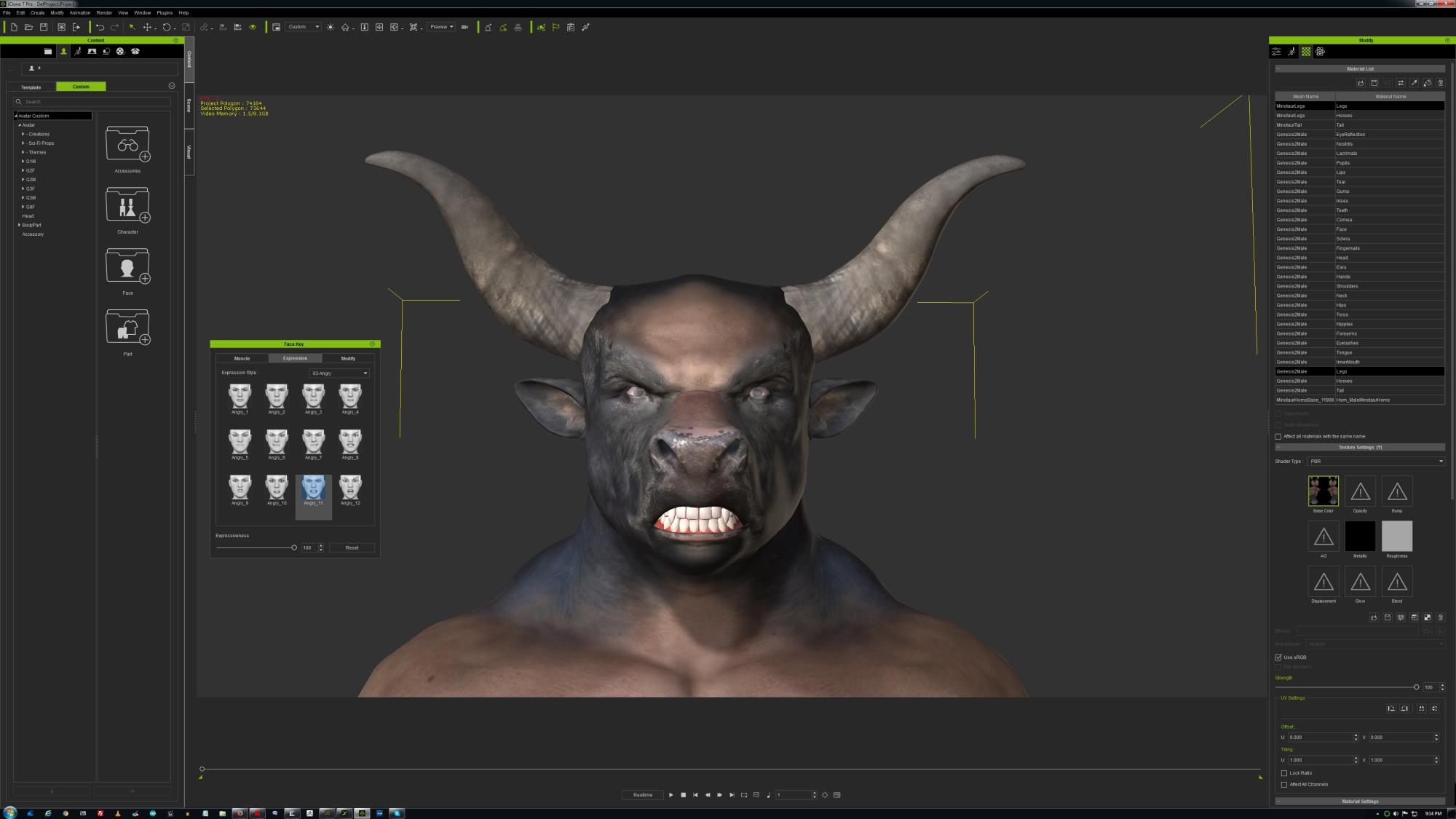Open the sliders Attribute tab in Modify panel
The image size is (1456, 819).
point(1276,52)
